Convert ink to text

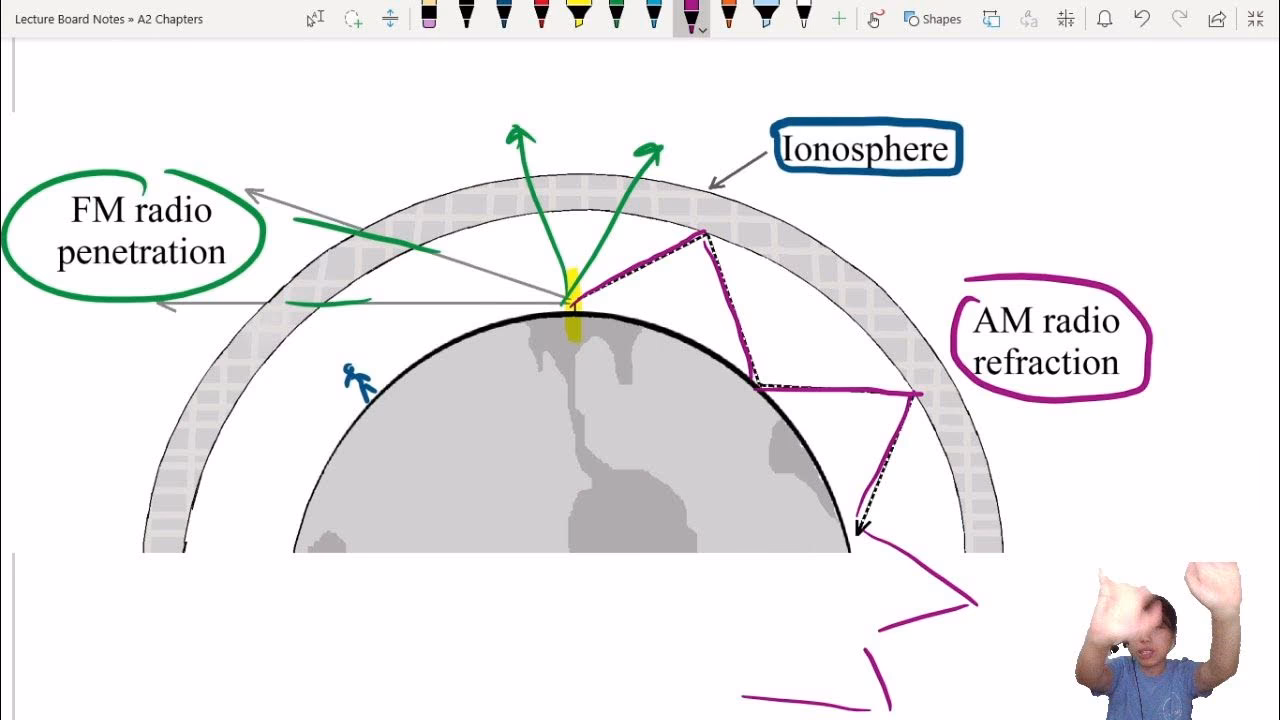click(1028, 18)
